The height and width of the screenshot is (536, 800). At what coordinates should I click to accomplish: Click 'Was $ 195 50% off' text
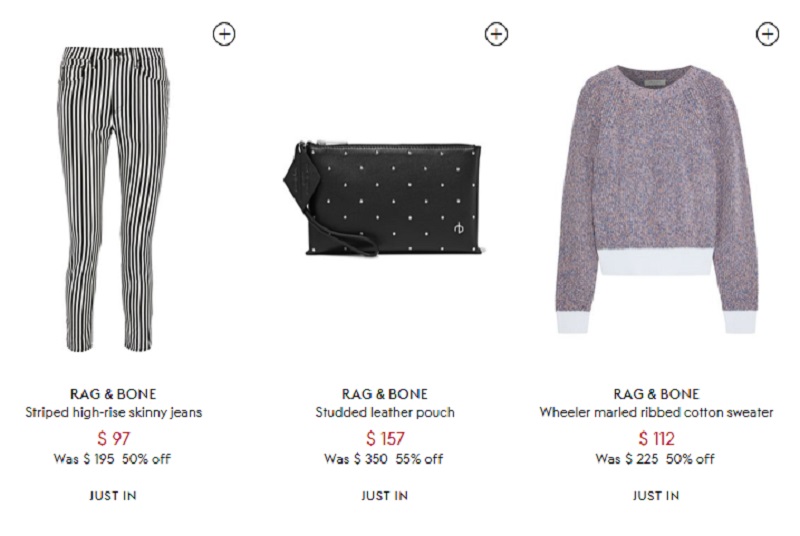(x=112, y=459)
